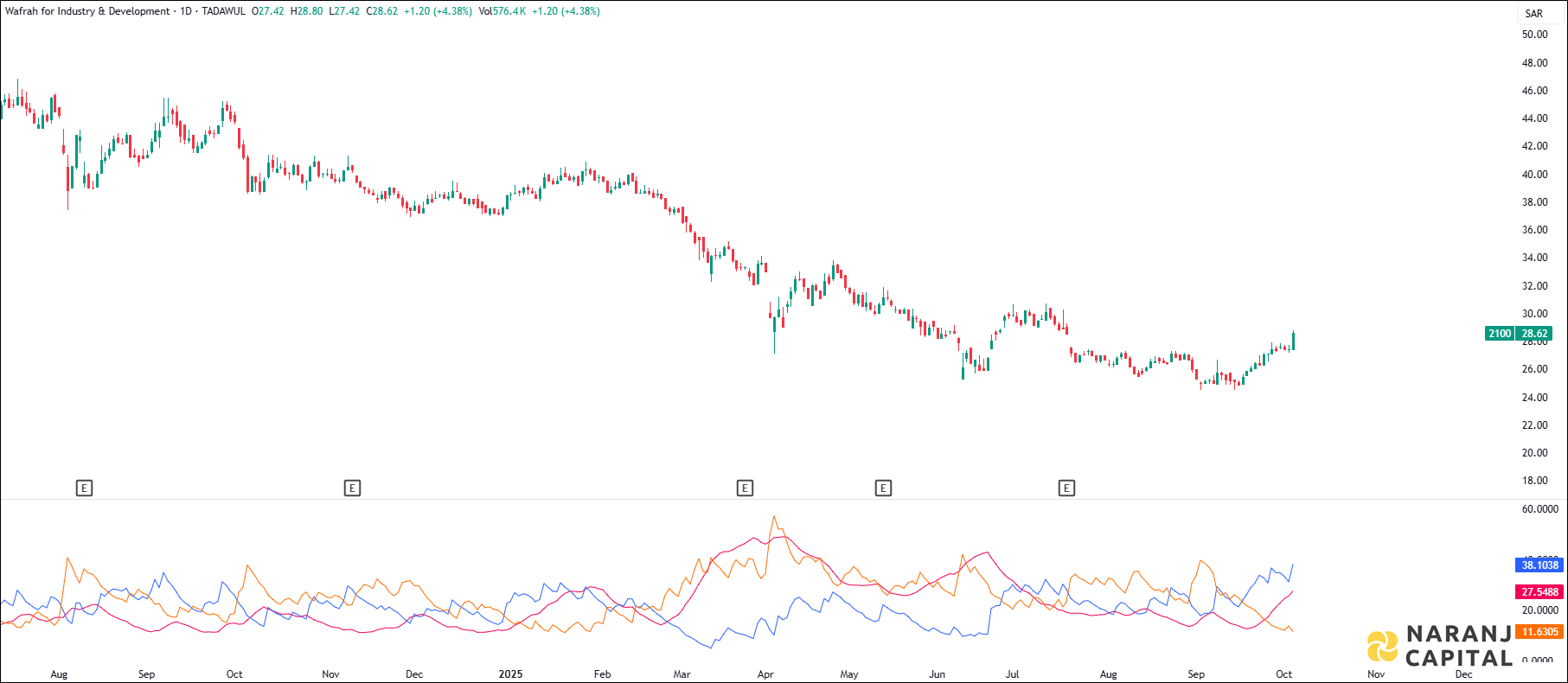Open the earnings marker near November 2024
The width and height of the screenshot is (1568, 683).
point(352,488)
